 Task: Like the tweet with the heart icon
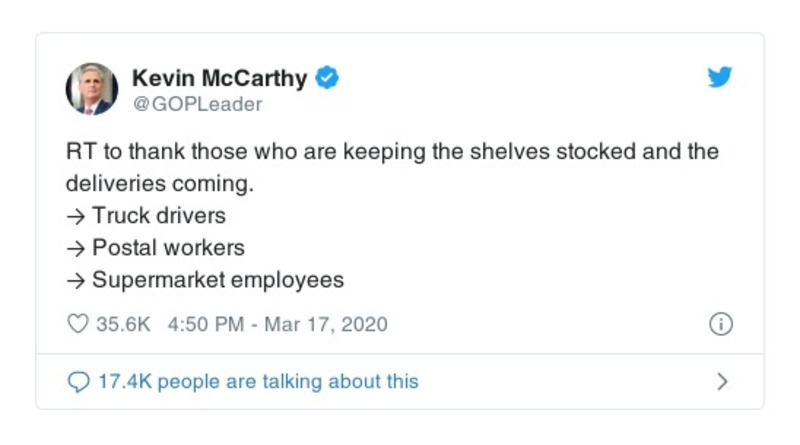tap(77, 325)
